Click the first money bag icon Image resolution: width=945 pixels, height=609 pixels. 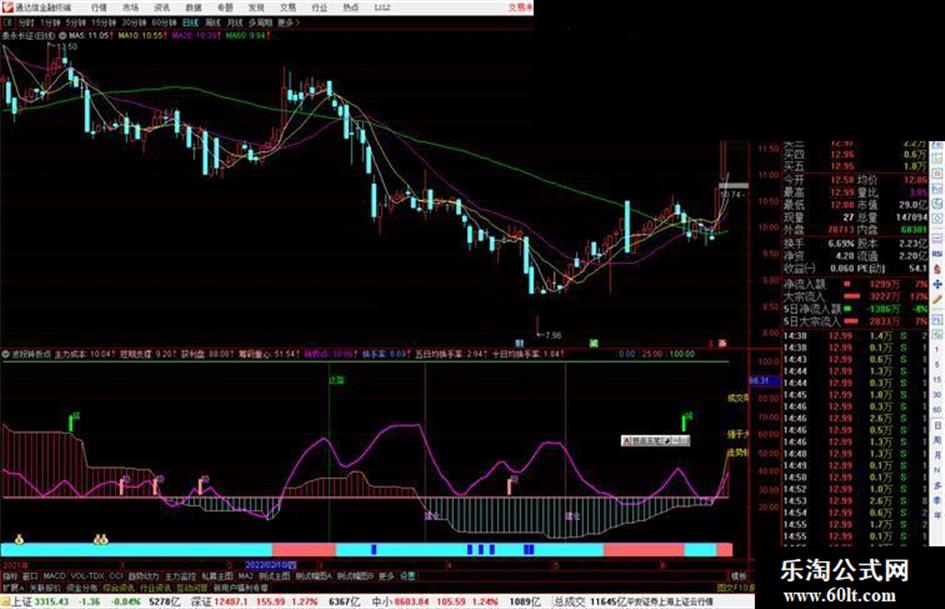(x=19, y=539)
